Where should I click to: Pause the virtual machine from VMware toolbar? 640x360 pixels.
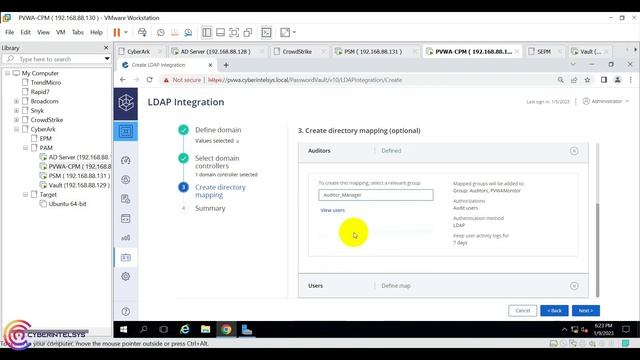[x=117, y=32]
